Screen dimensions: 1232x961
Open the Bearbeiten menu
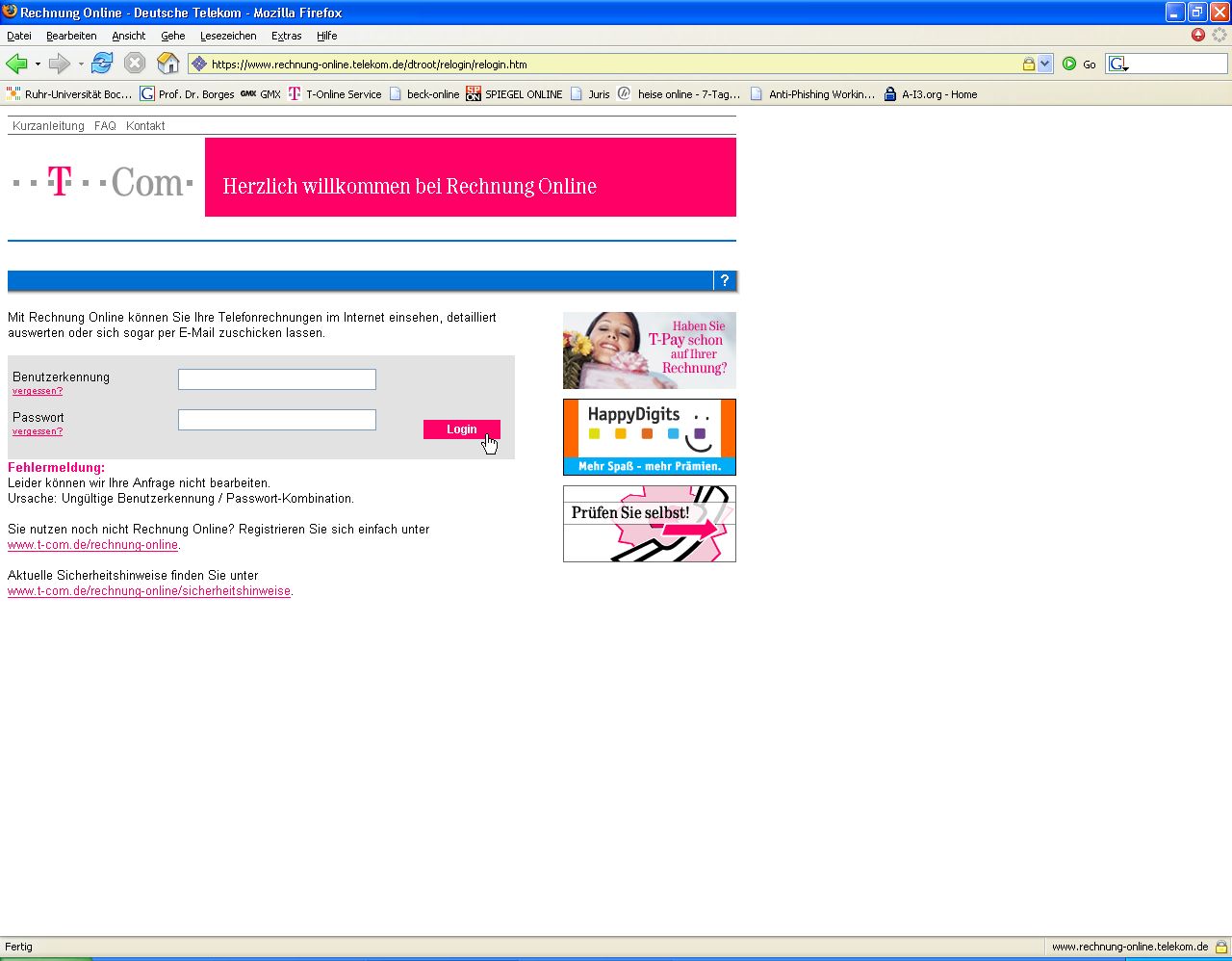tap(71, 36)
